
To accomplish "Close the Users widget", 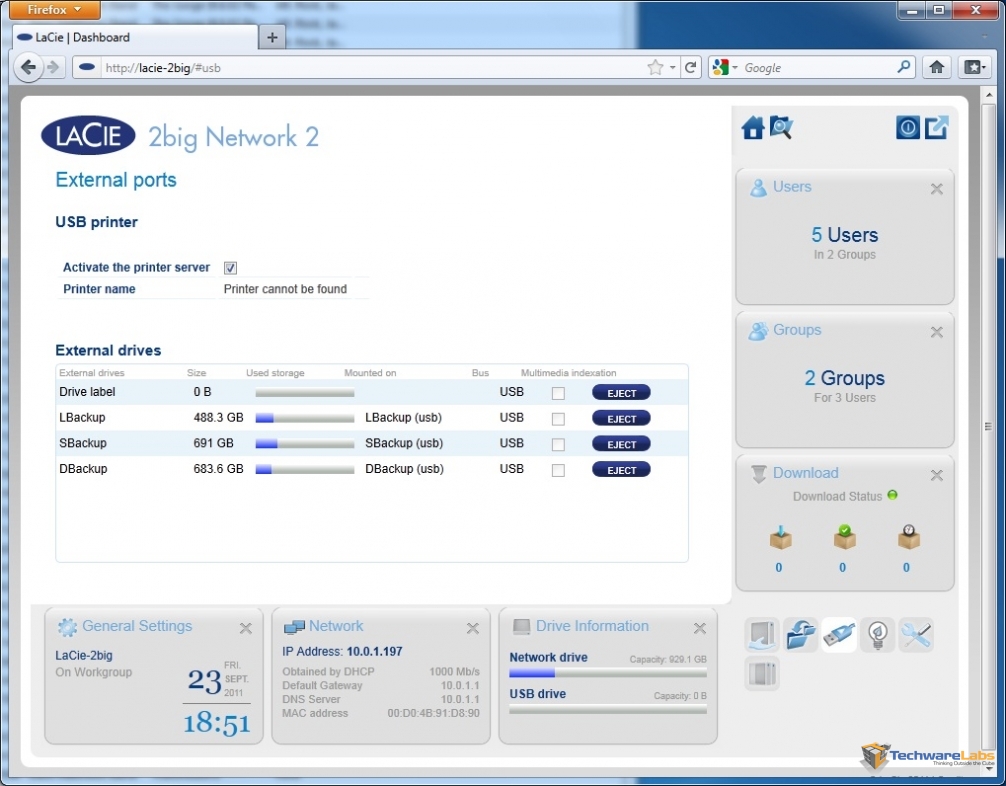I will click(x=937, y=189).
